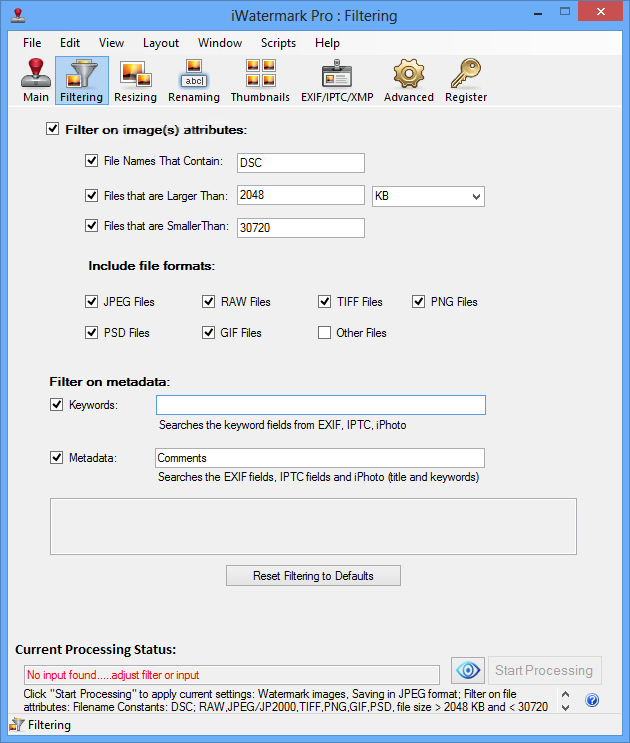
Task: Click the Filtering icon in status bar
Action: (x=17, y=725)
